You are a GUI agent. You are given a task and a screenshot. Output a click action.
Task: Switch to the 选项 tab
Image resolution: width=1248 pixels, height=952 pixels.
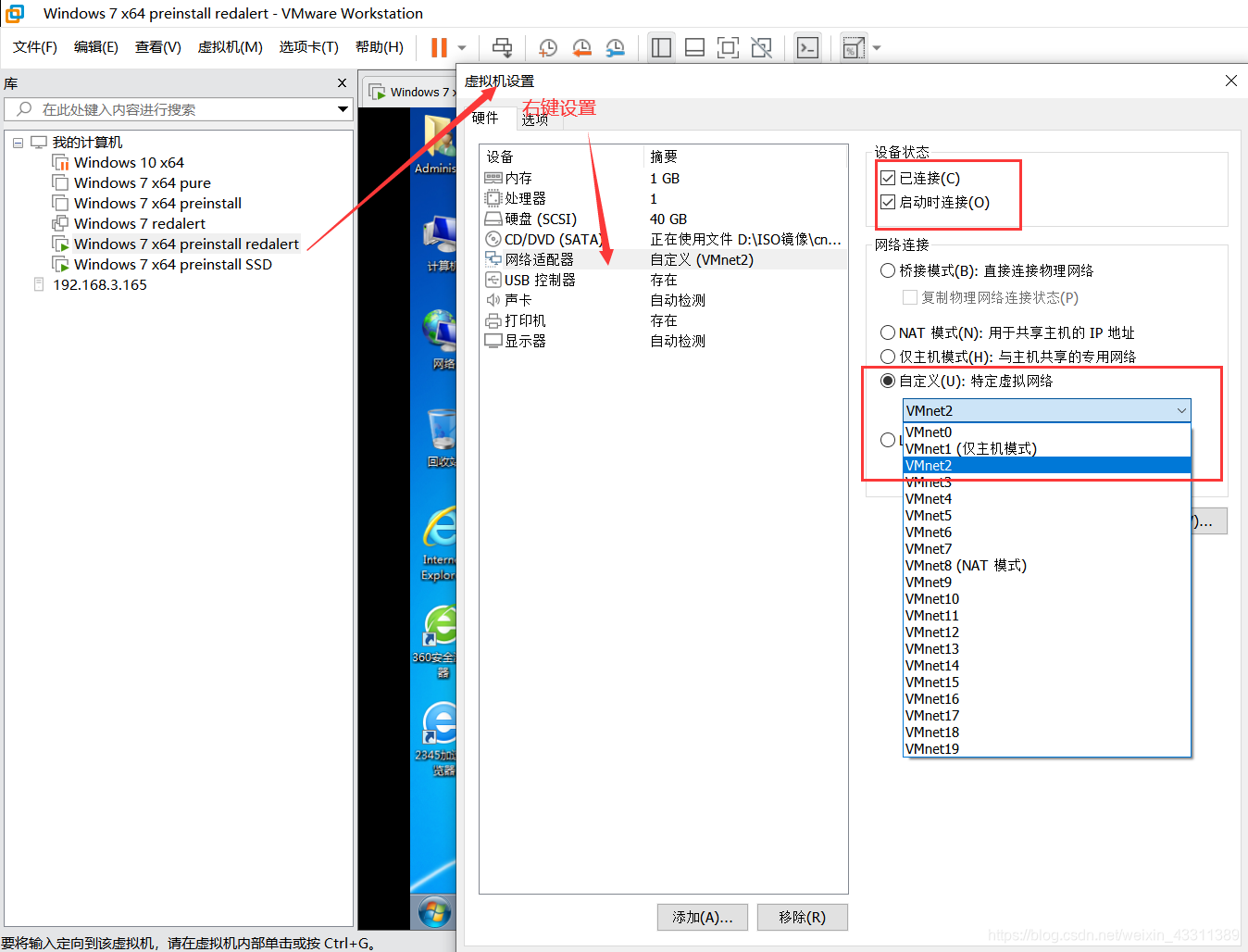coord(534,119)
